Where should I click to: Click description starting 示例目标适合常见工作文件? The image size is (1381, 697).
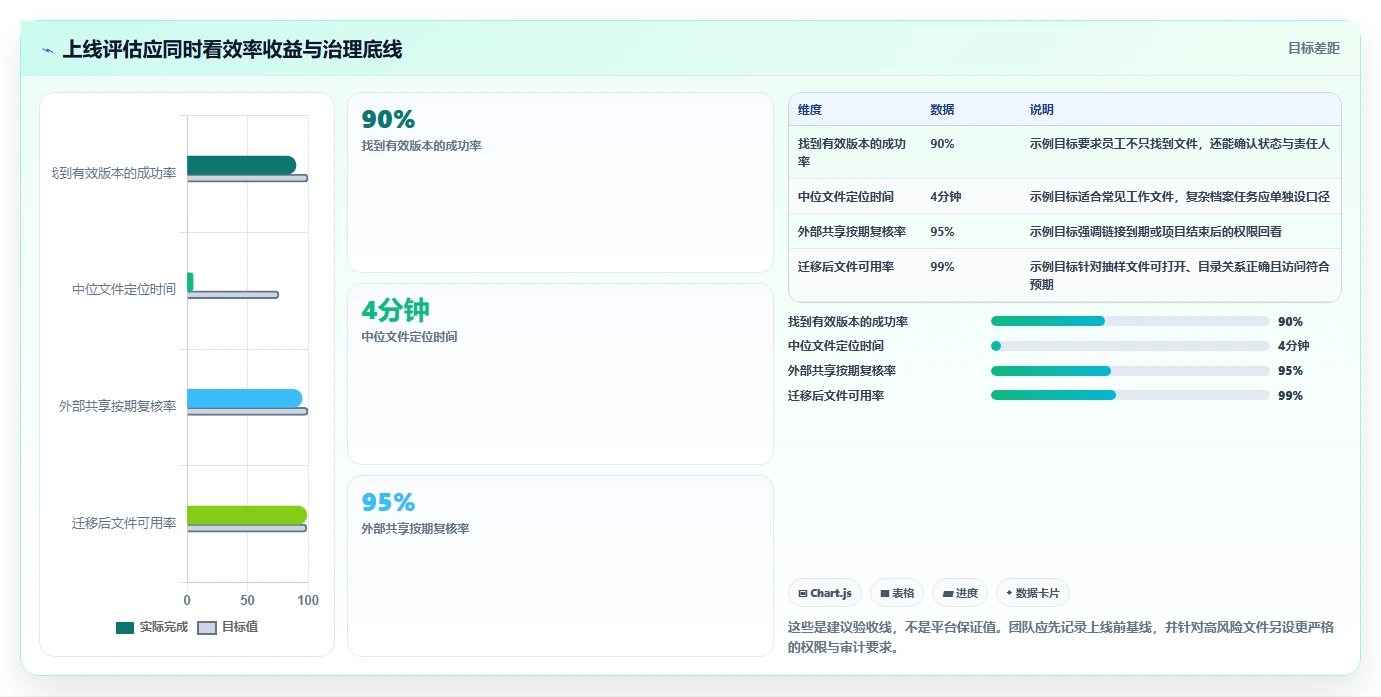pyautogui.click(x=1180, y=197)
